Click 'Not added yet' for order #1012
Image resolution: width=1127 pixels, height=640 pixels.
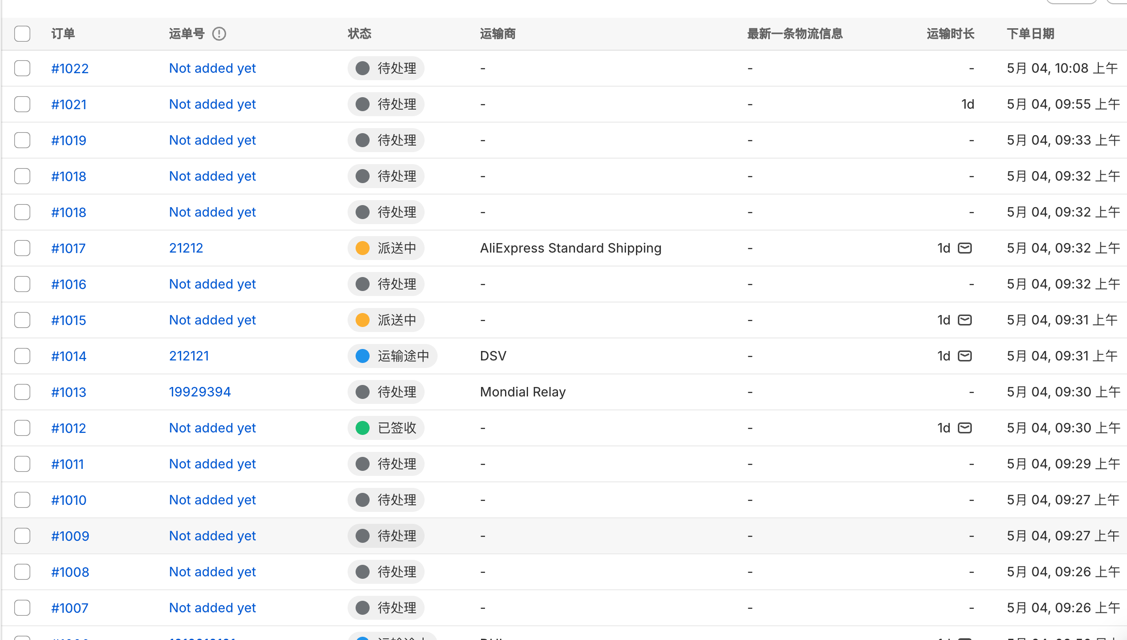(x=212, y=428)
